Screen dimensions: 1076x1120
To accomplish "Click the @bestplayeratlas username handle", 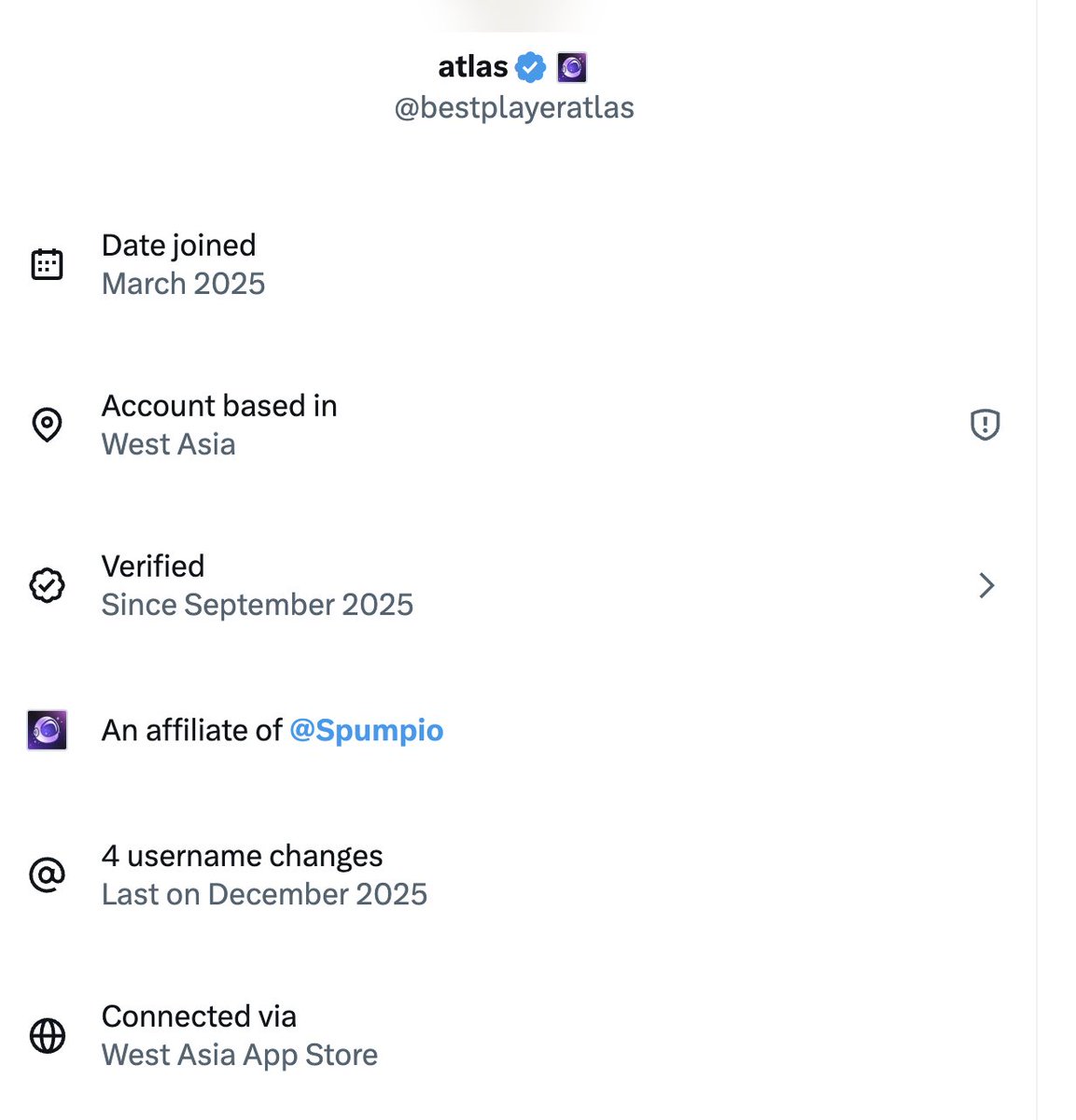I will (x=514, y=108).
